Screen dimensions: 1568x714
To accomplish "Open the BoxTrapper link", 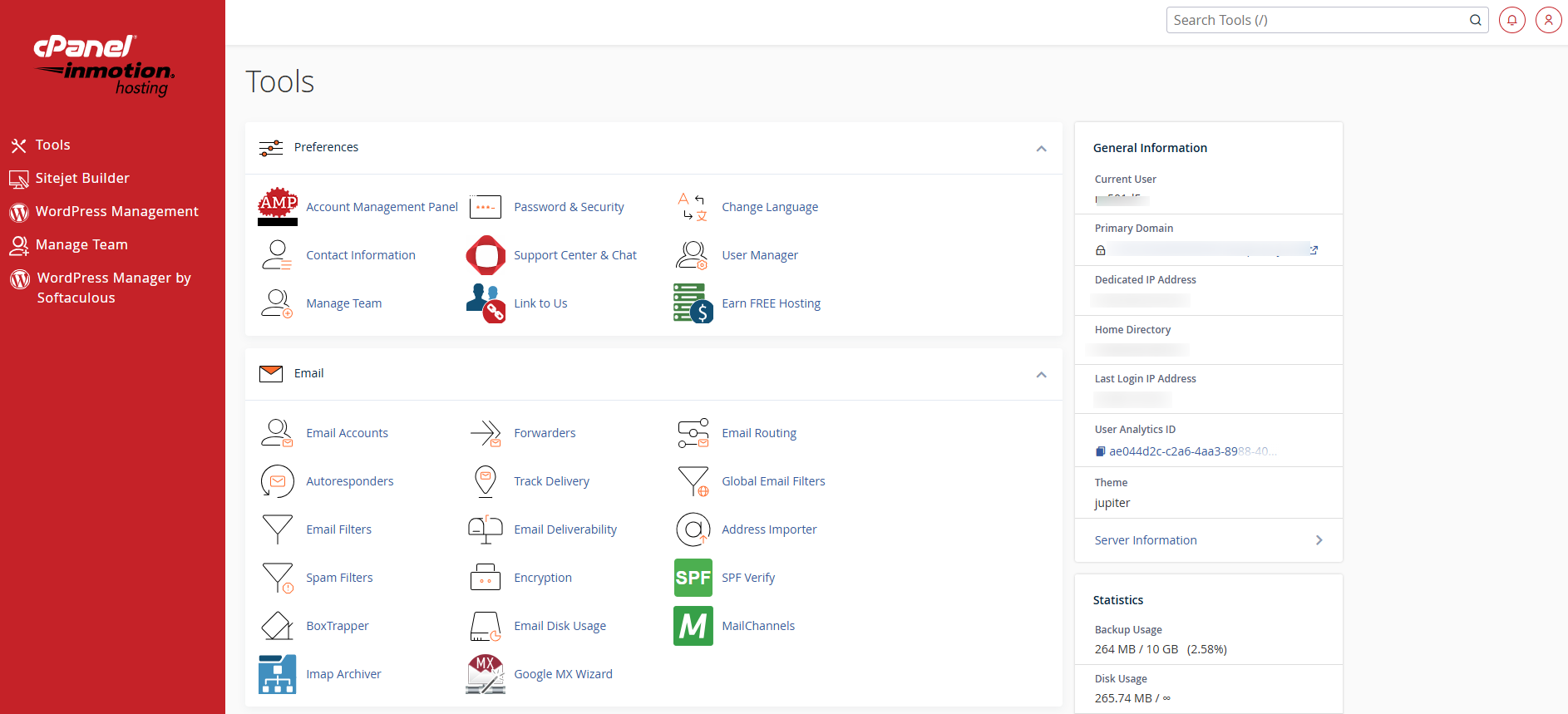I will (338, 626).
